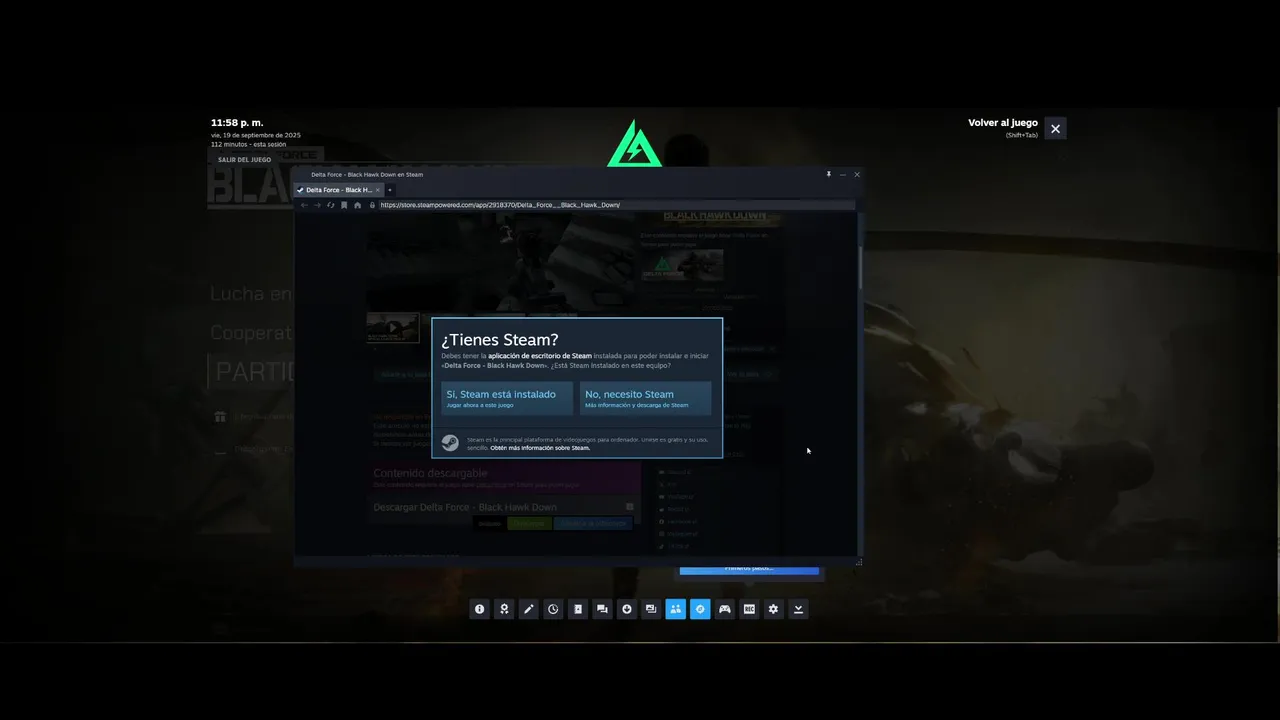Viewport: 1280px width, 720px height.
Task: Collapse the overlay toolbar with underlined arrow
Action: tap(798, 609)
